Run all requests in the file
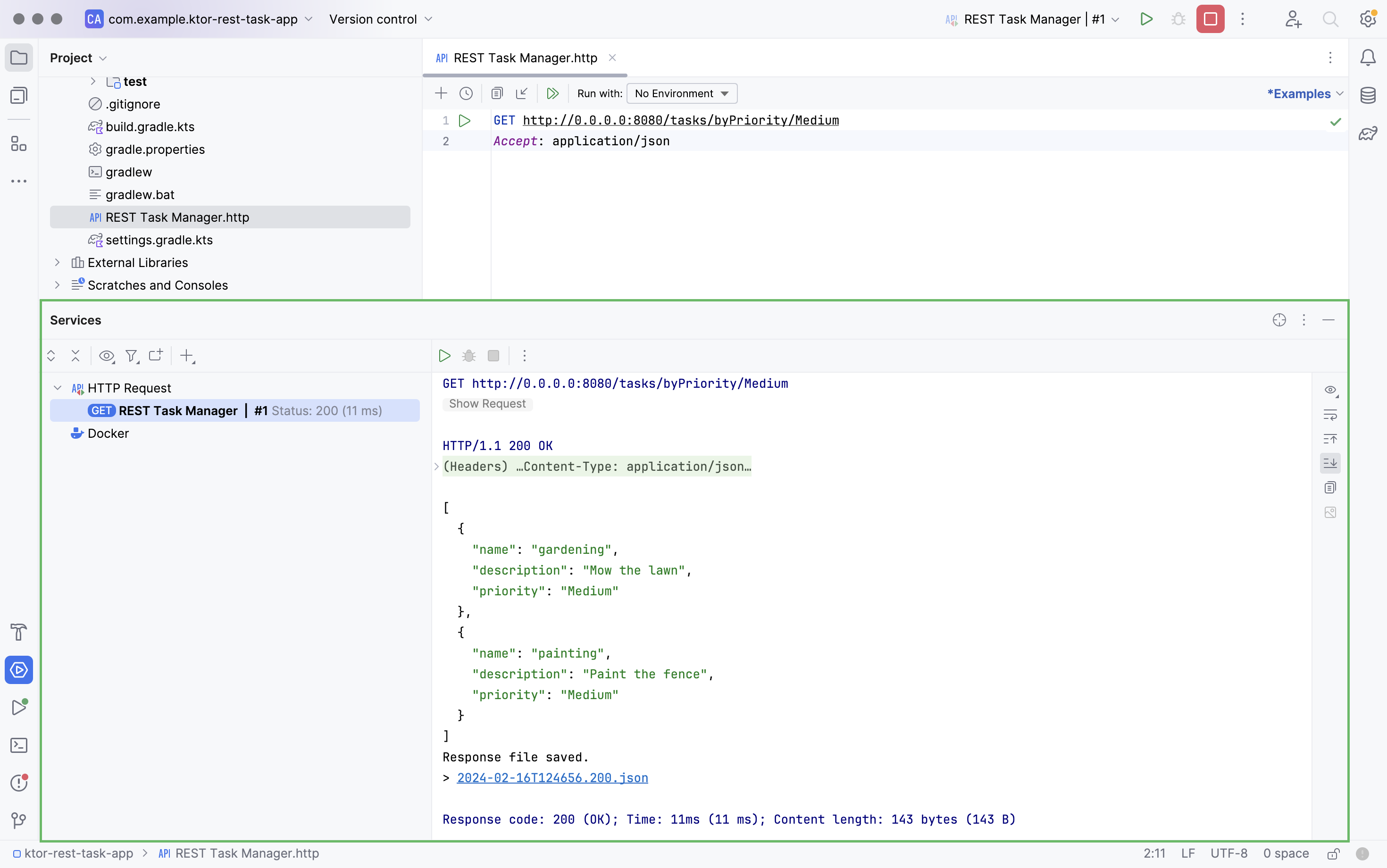The width and height of the screenshot is (1387, 868). [x=553, y=93]
